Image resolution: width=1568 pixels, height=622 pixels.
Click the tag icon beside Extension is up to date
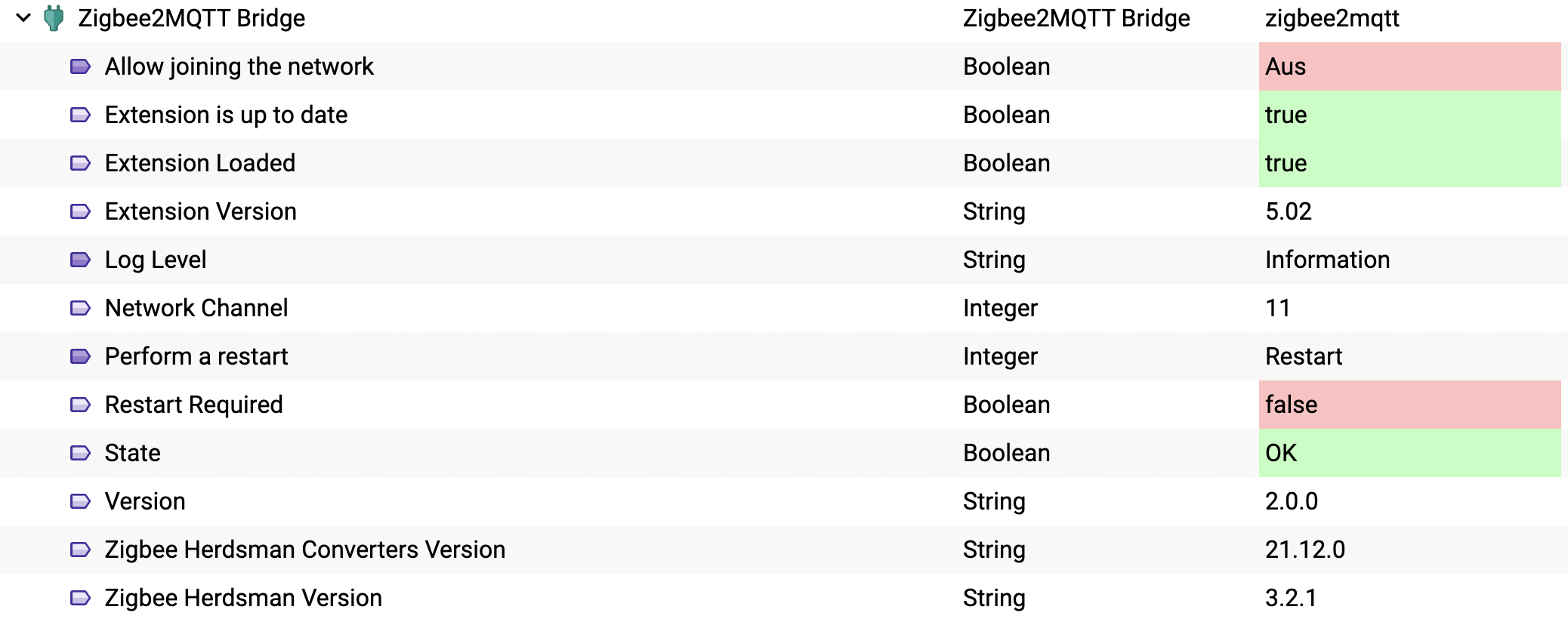tap(80, 115)
